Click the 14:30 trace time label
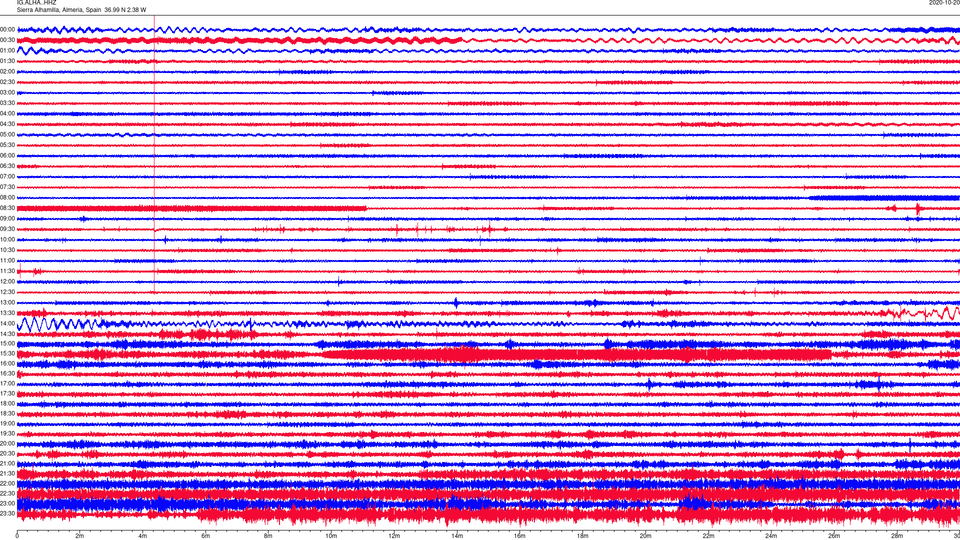Viewport: 960px width, 540px height. (8, 334)
